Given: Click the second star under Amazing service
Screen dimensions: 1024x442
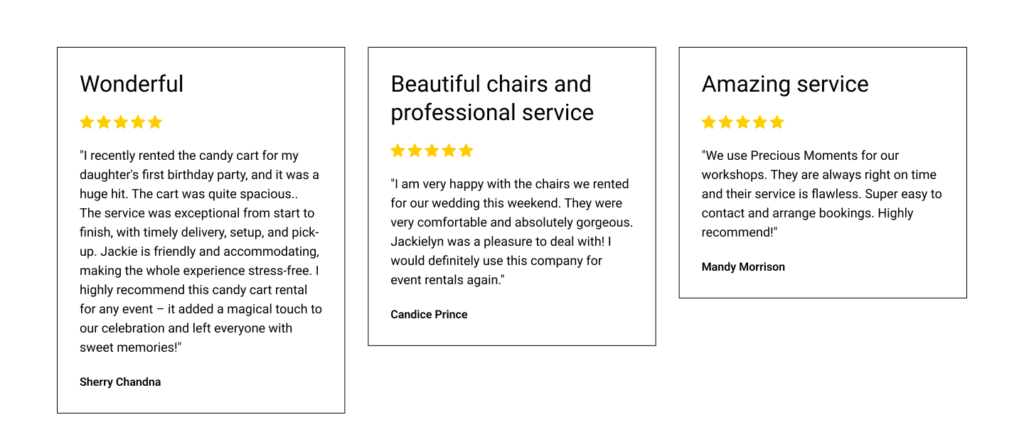Looking at the screenshot, I should coord(726,122).
